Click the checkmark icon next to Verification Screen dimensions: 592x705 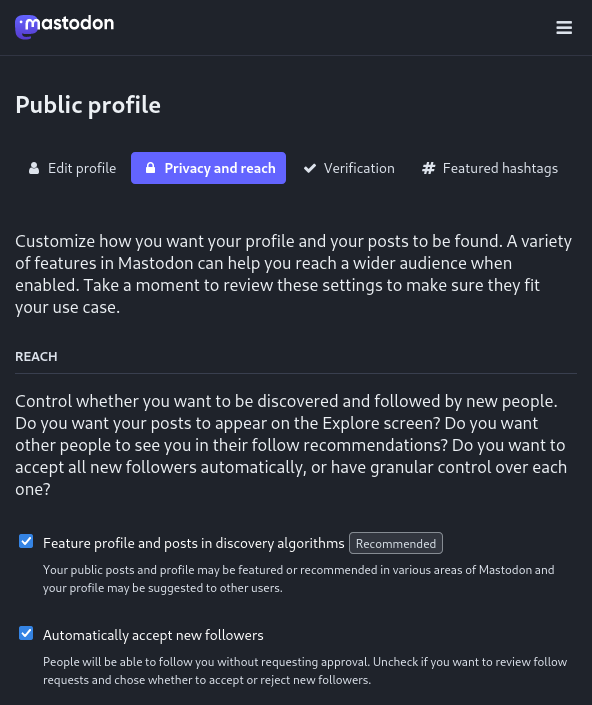coord(310,168)
